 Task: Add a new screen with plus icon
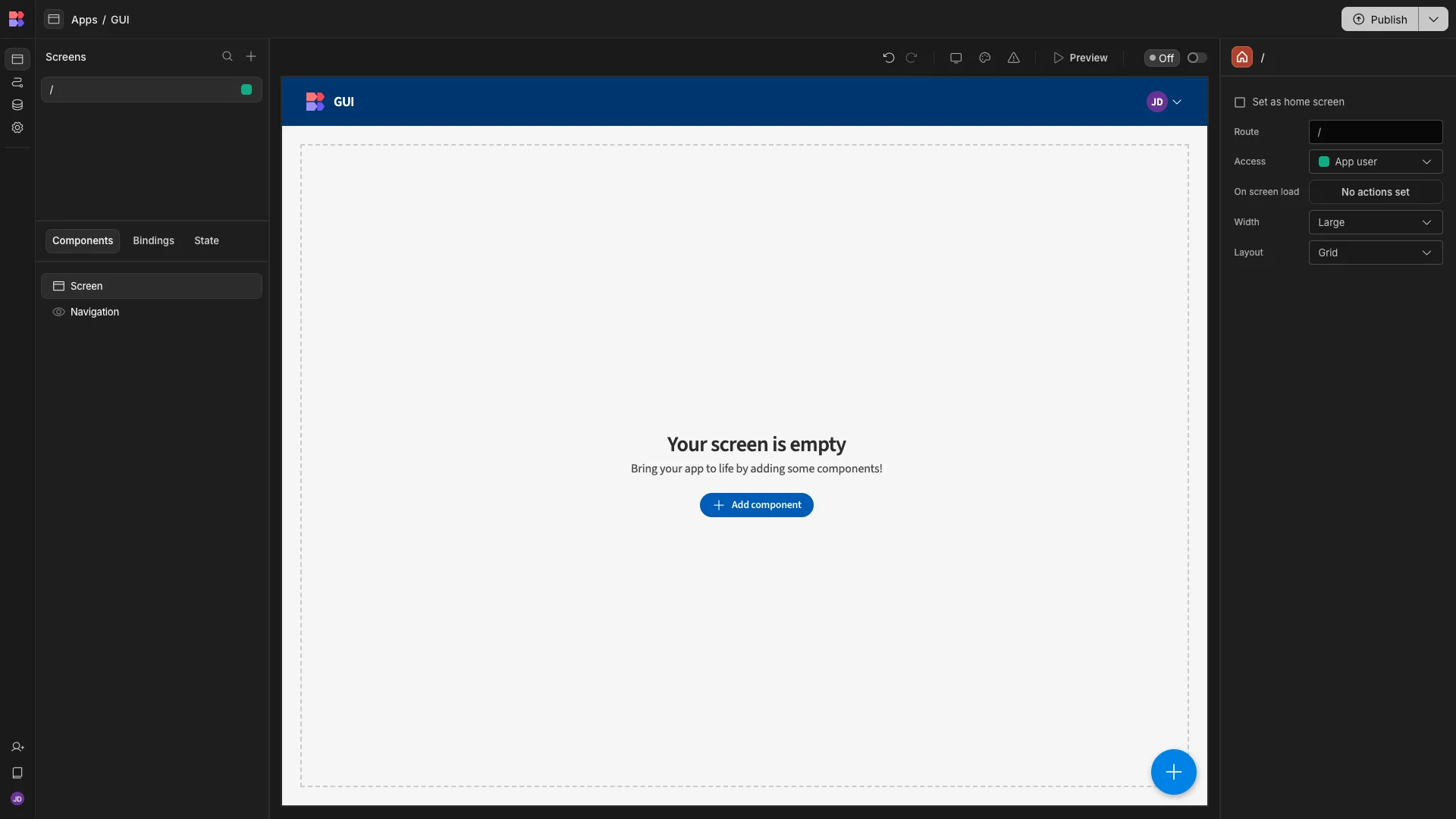coord(251,56)
